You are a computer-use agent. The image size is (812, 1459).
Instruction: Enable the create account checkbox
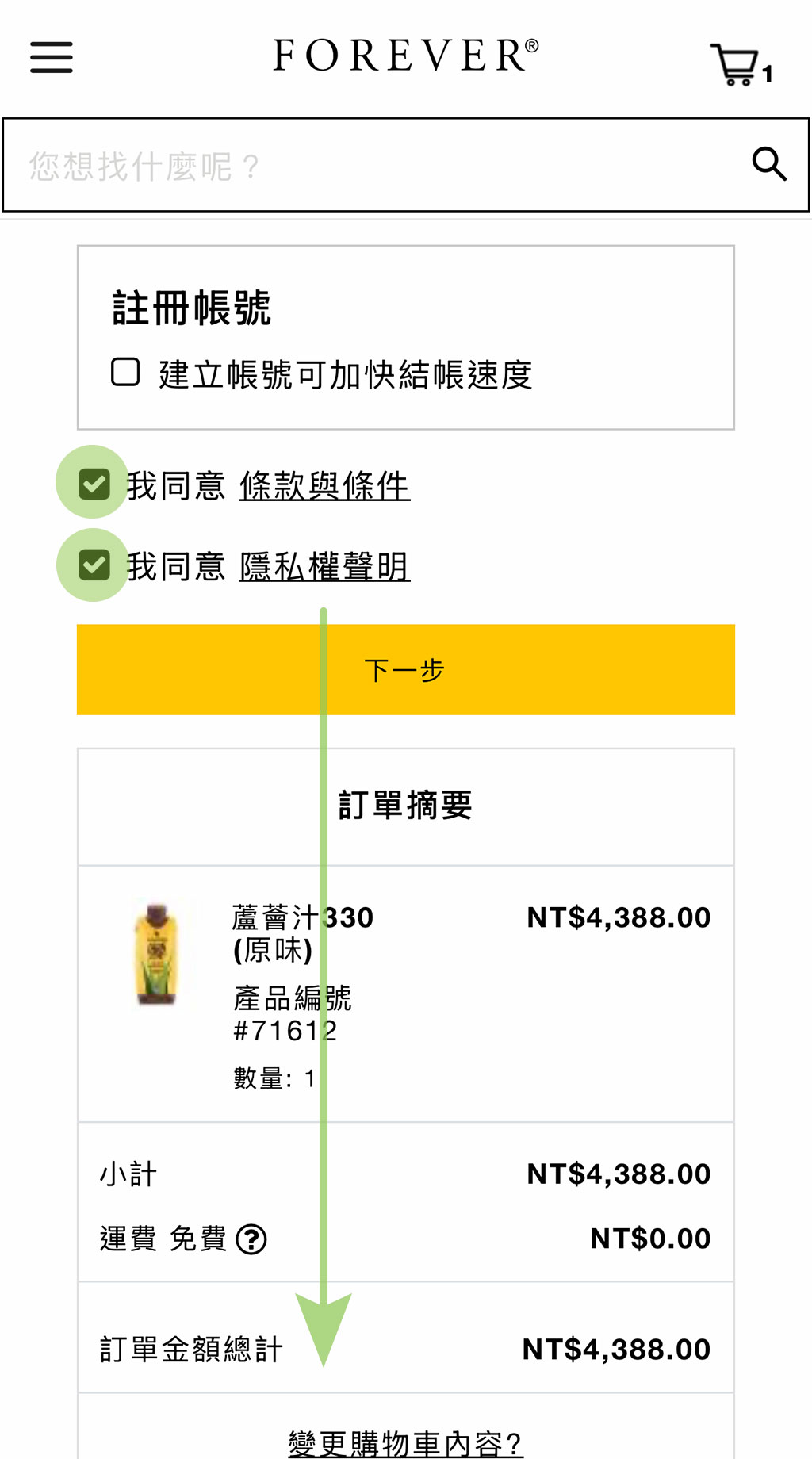(x=125, y=372)
